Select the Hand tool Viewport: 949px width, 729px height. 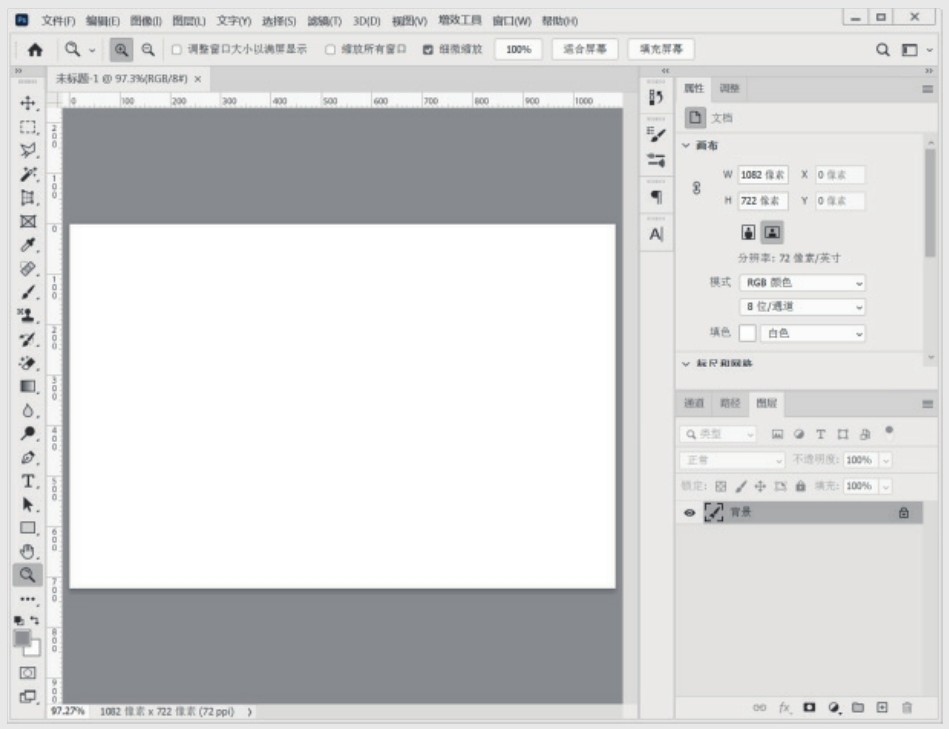(28, 551)
